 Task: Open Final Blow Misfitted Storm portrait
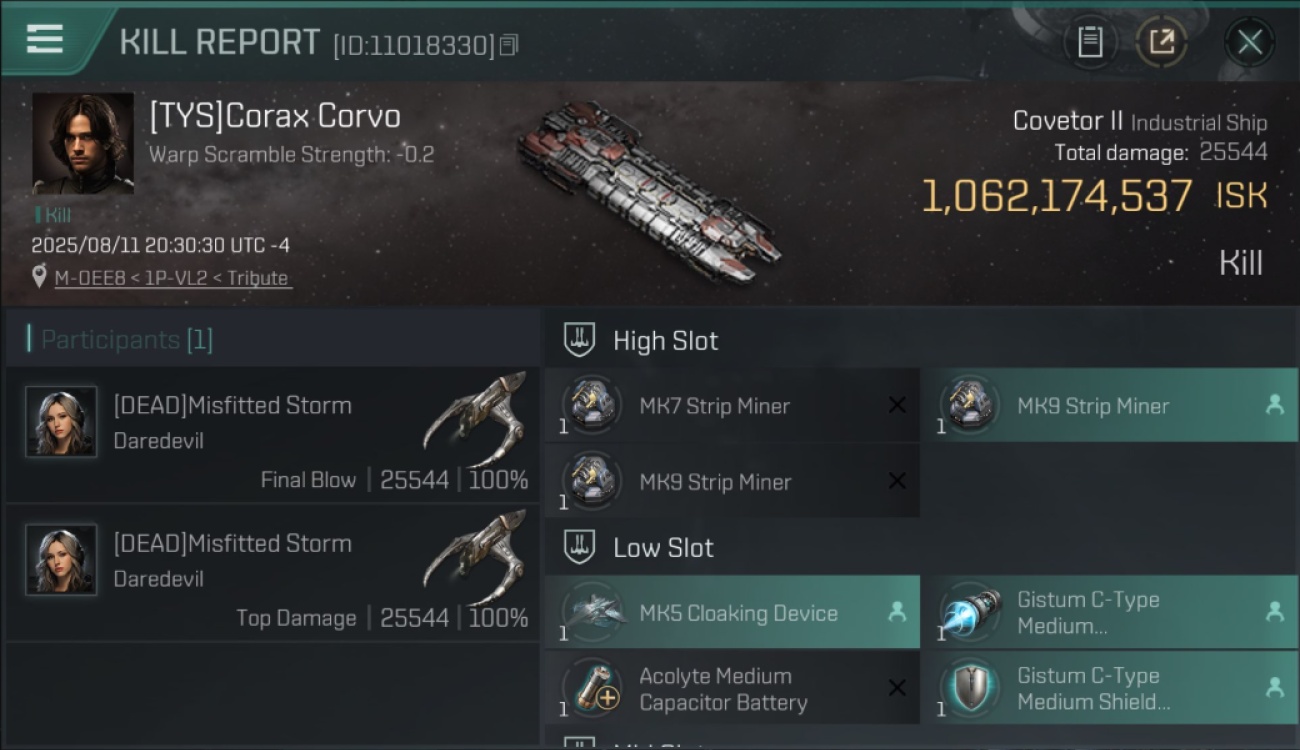pos(61,422)
